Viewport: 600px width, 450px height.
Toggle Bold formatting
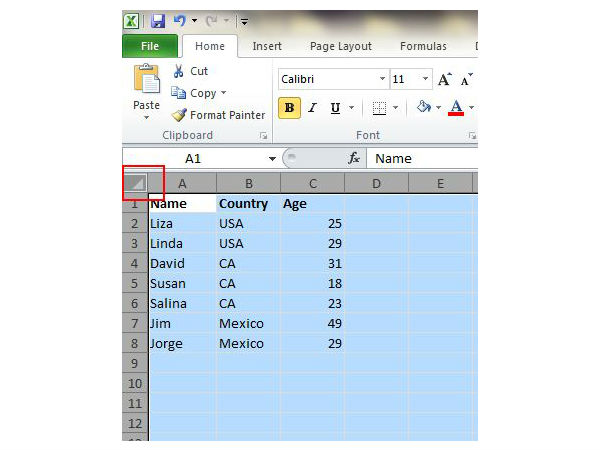tap(290, 108)
